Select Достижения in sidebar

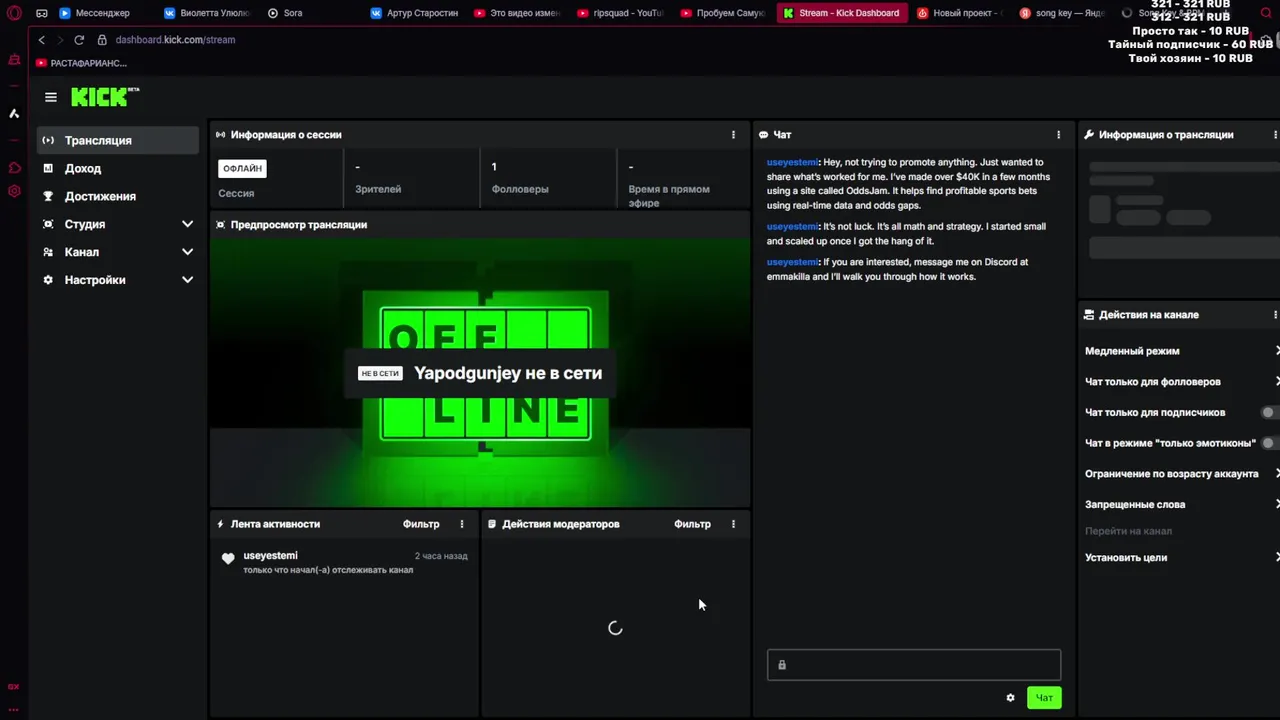point(118,197)
